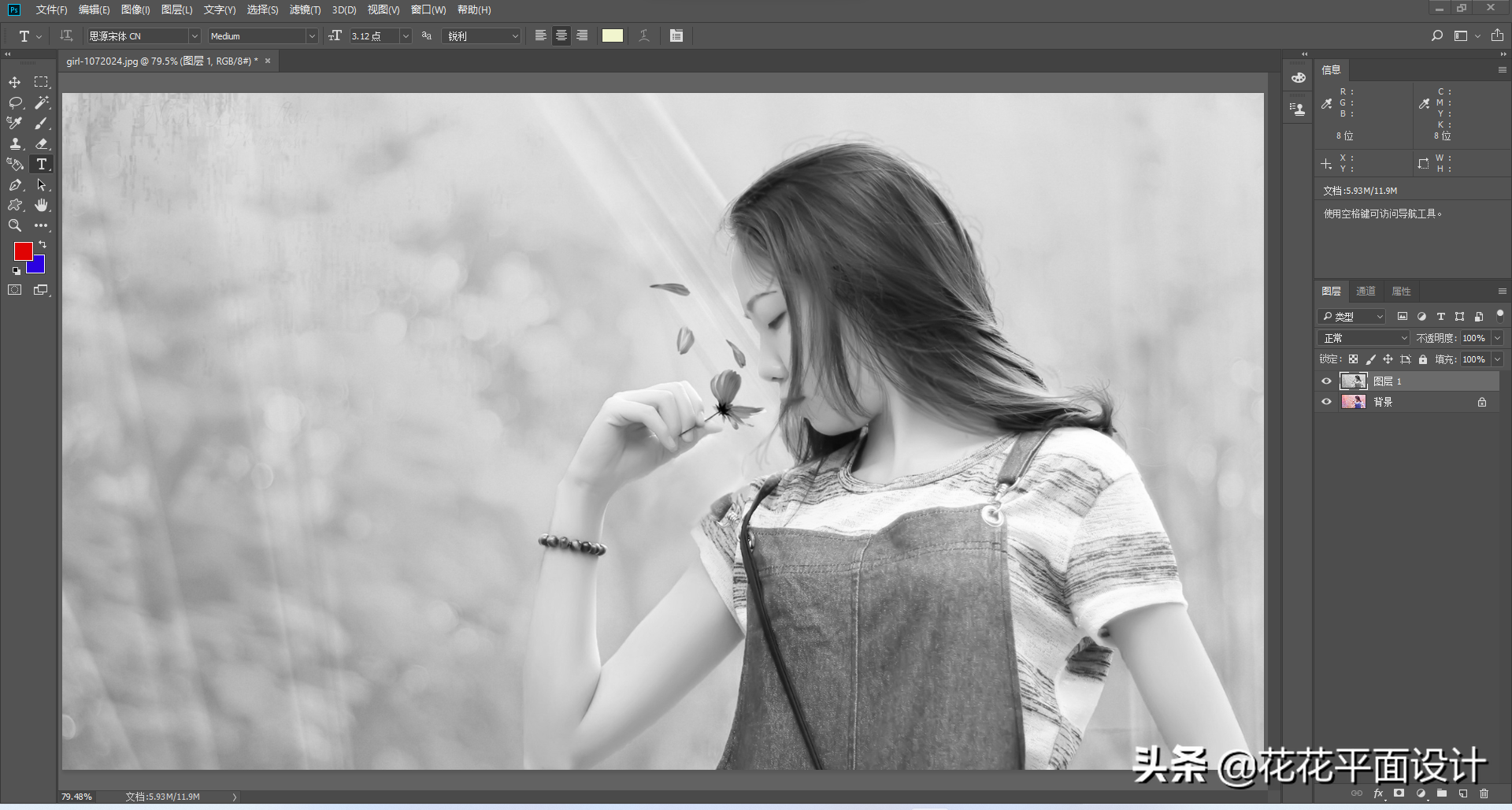Reset default foreground and background colors
The image size is (1512, 810).
[16, 271]
